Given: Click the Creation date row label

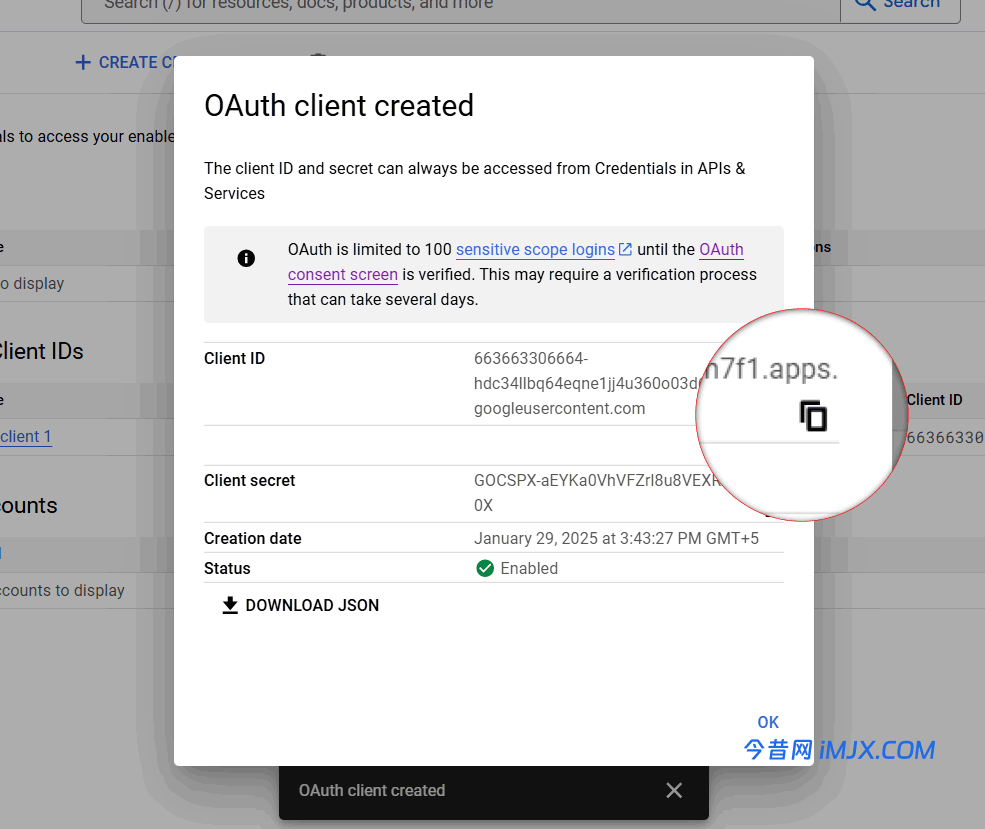Looking at the screenshot, I should coord(253,538).
